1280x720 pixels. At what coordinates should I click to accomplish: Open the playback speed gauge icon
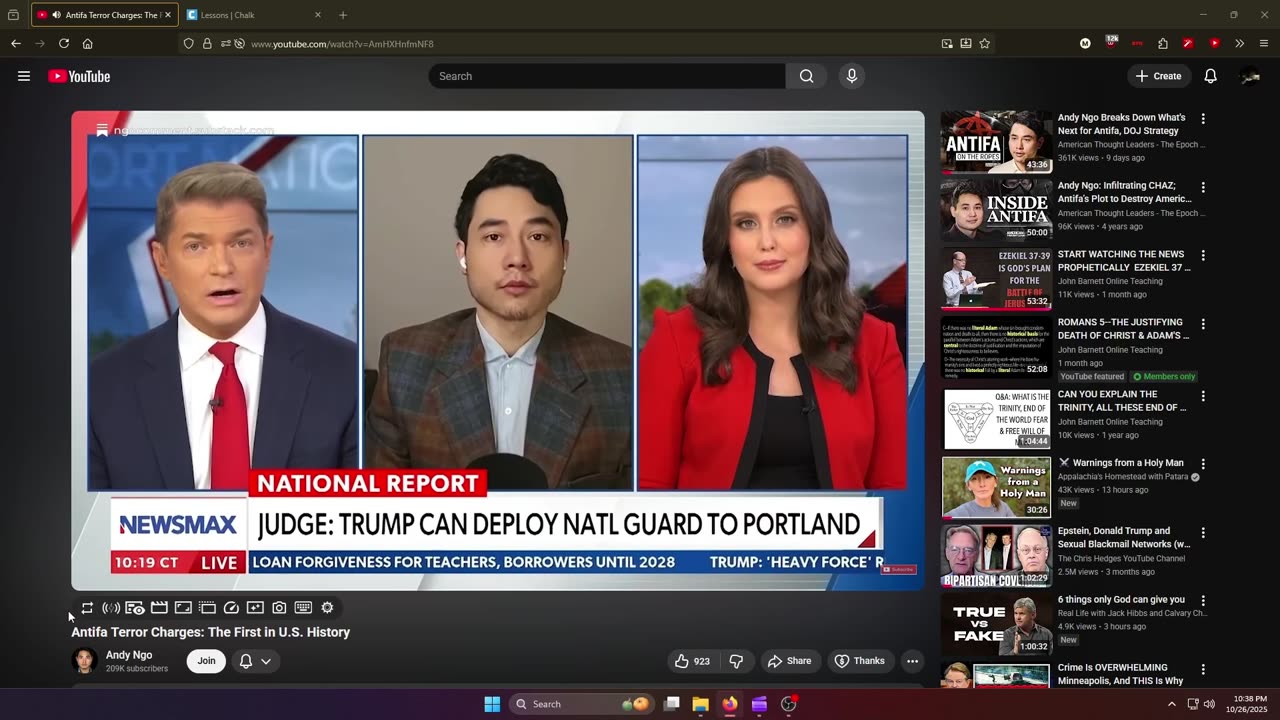(x=231, y=607)
